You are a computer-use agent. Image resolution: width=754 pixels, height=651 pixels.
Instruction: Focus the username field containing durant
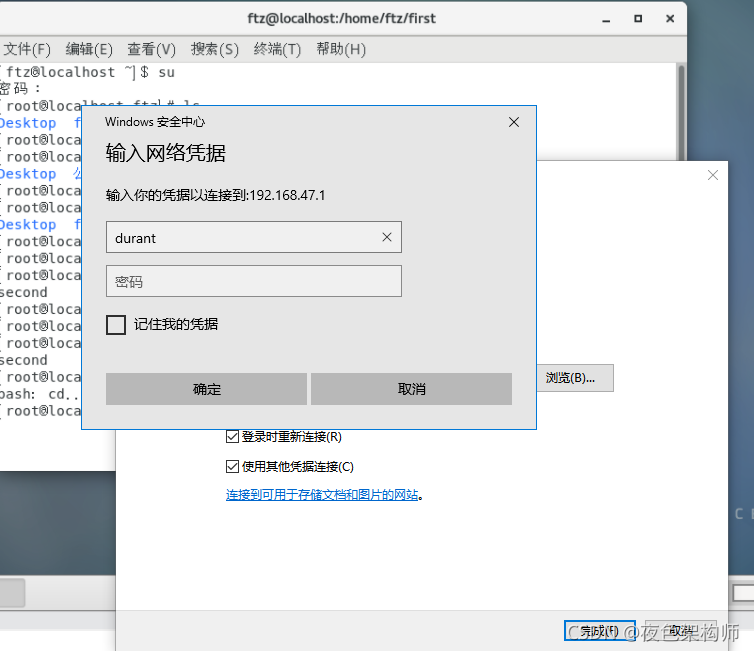click(254, 237)
